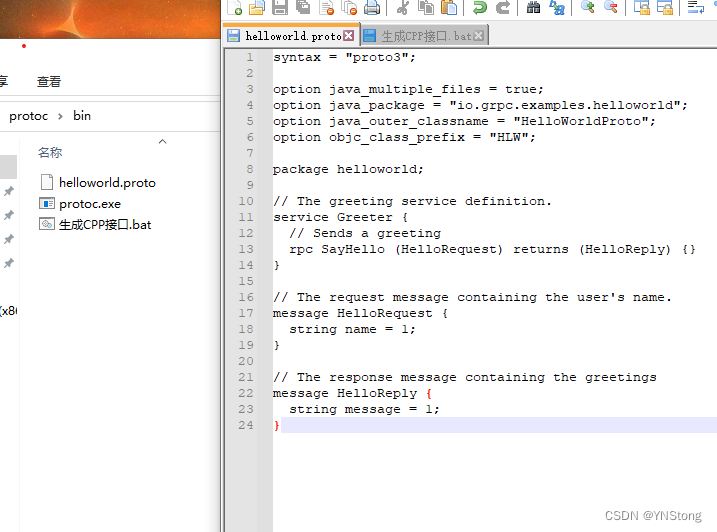717x532 pixels.
Task: Click the 'service Greeter {' line
Action: tap(340, 217)
